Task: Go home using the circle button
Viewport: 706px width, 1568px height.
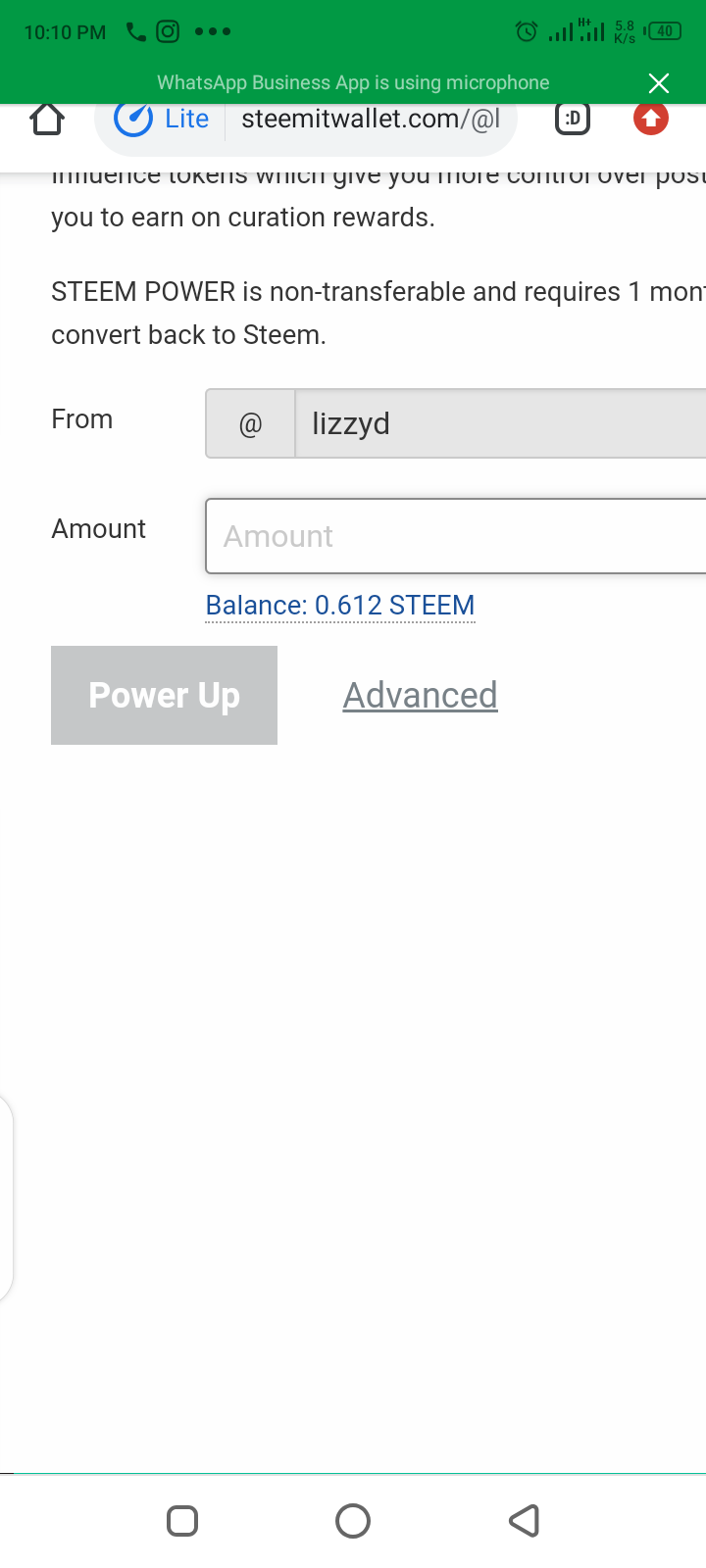Action: click(x=353, y=1521)
